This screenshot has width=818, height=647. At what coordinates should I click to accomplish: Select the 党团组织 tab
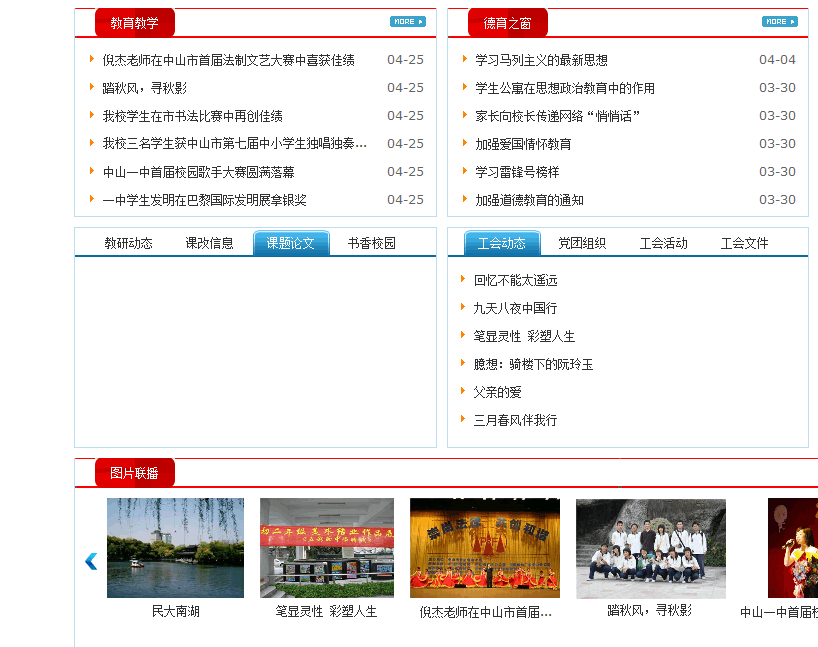[x=581, y=243]
